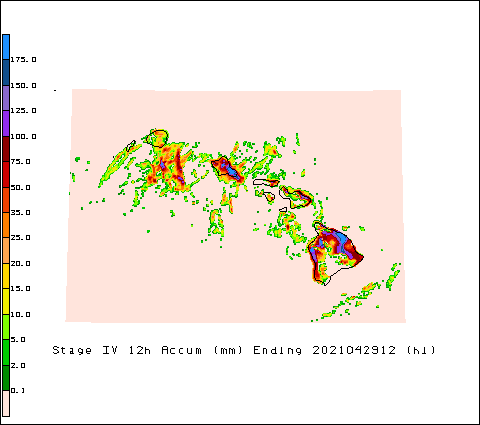480x425 pixels.
Task: Click the dark green 0.1-2 legend swatch
Action: [6, 378]
